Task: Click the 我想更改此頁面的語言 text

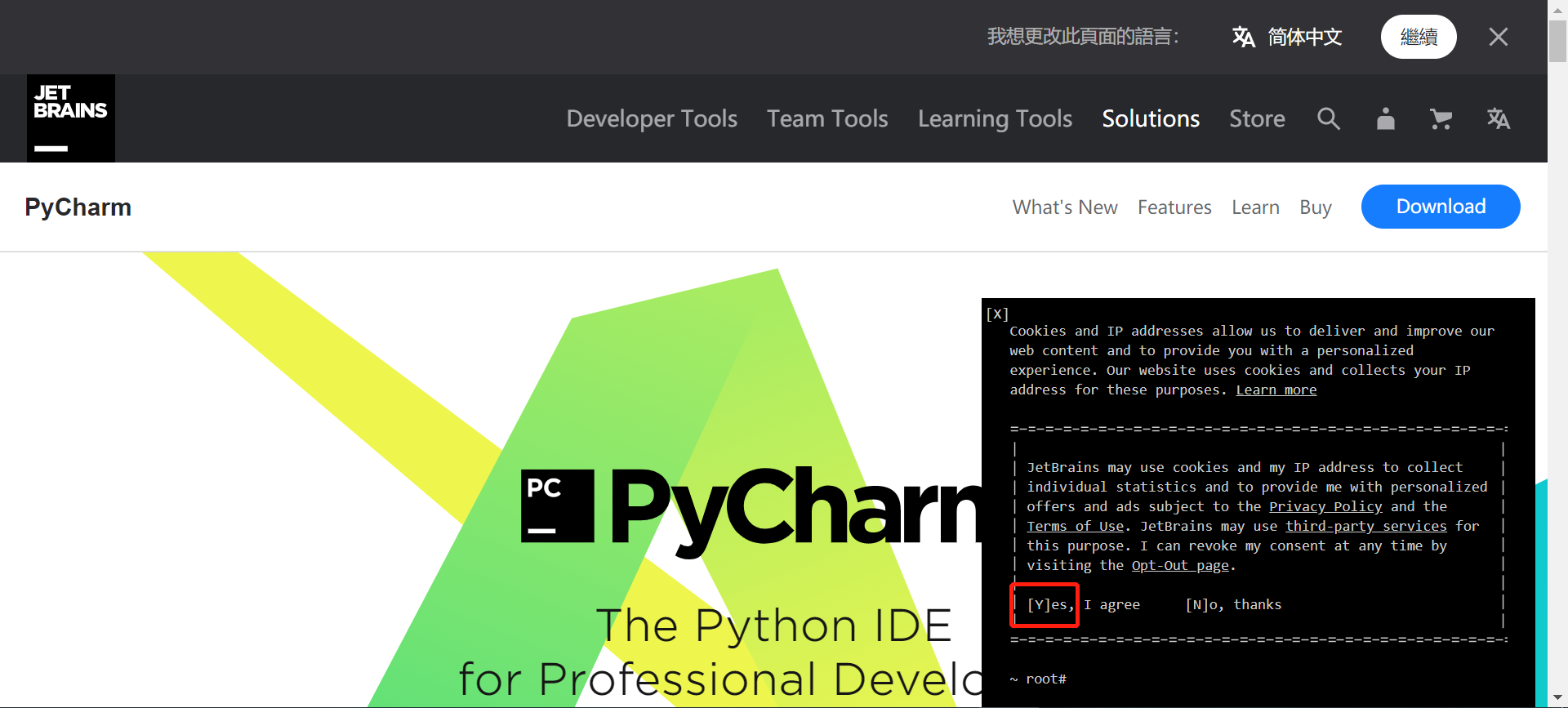Action: (1083, 37)
